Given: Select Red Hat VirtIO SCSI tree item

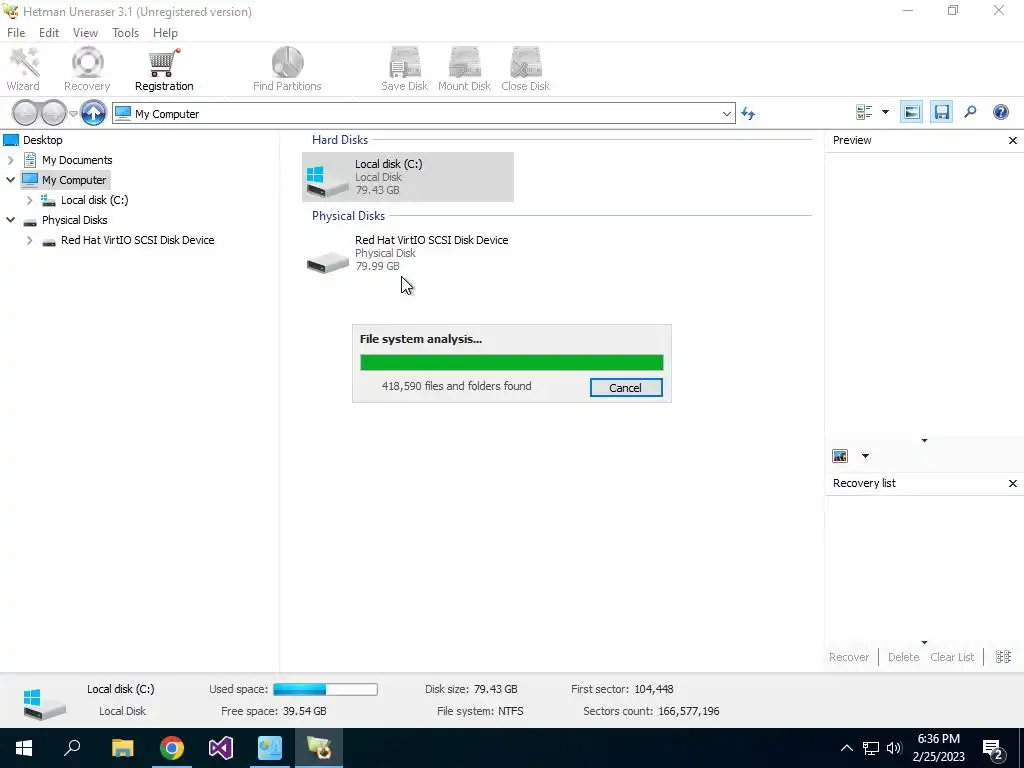Looking at the screenshot, I should (137, 240).
